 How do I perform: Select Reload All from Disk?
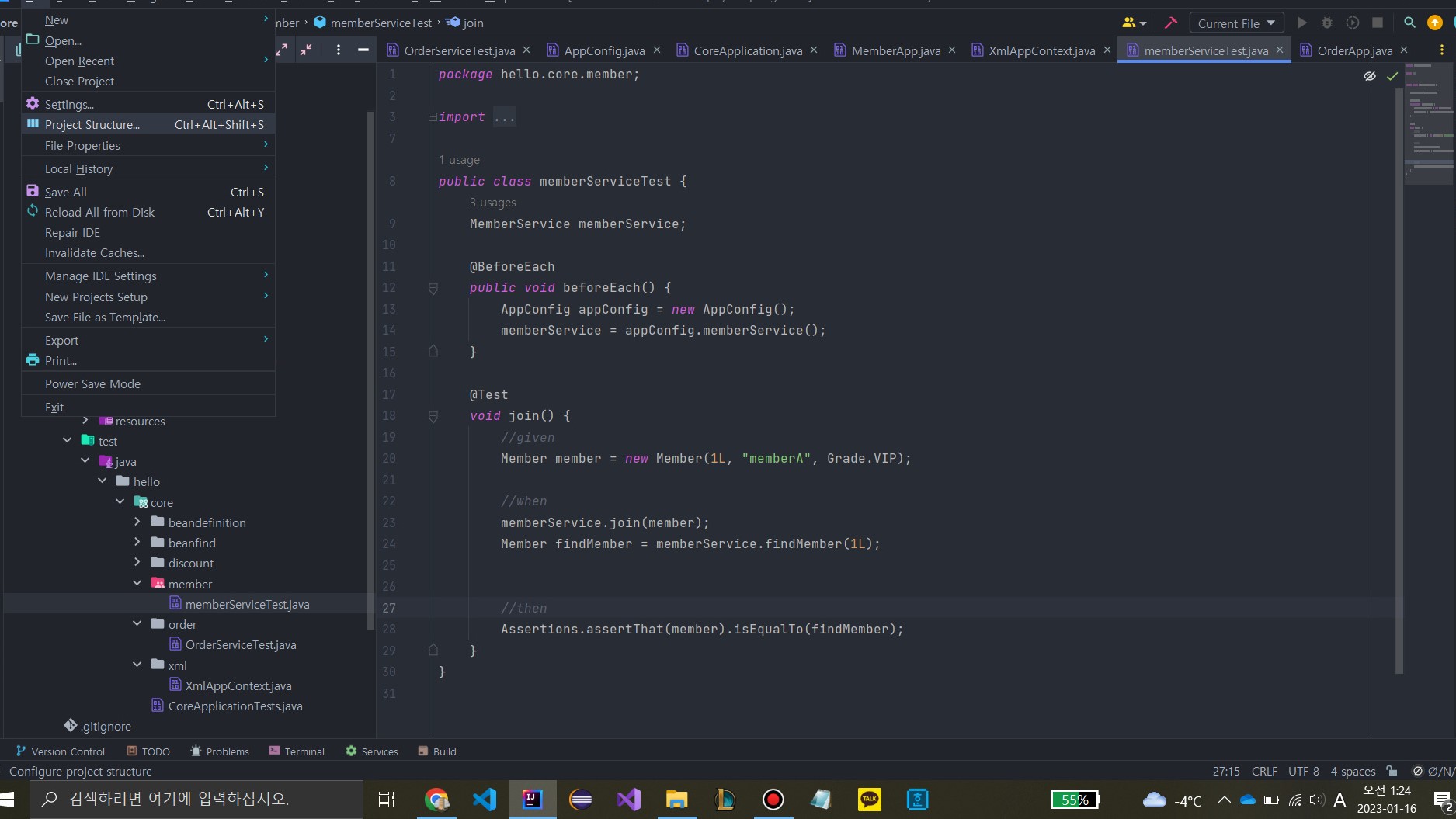point(148,212)
